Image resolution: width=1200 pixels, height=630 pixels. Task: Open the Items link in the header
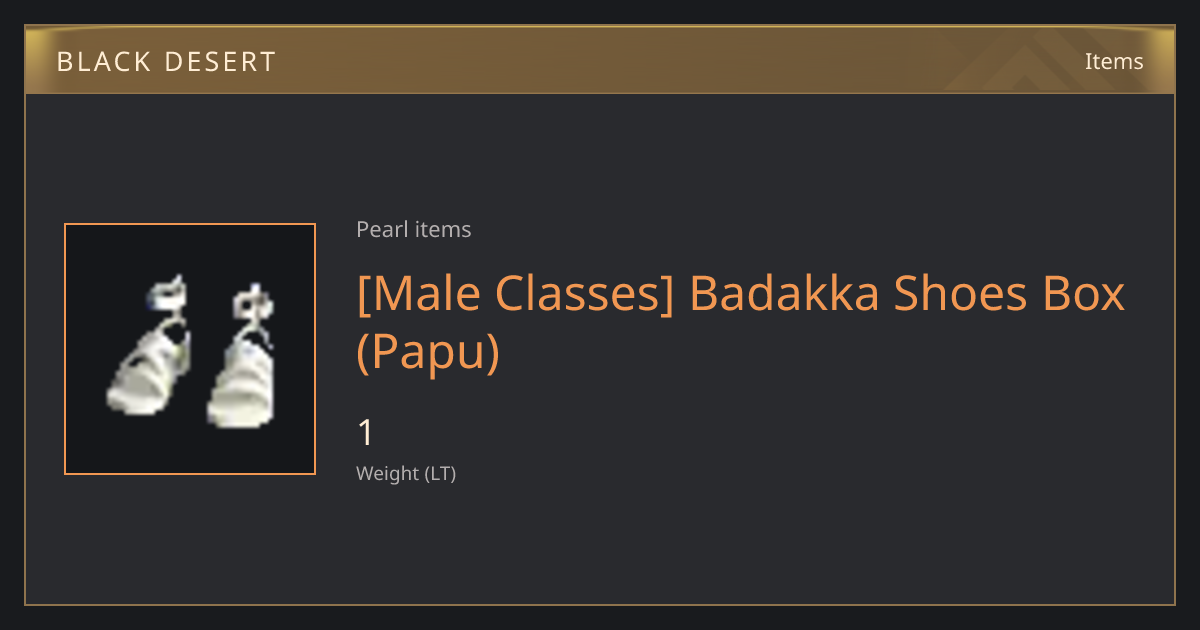click(1114, 61)
